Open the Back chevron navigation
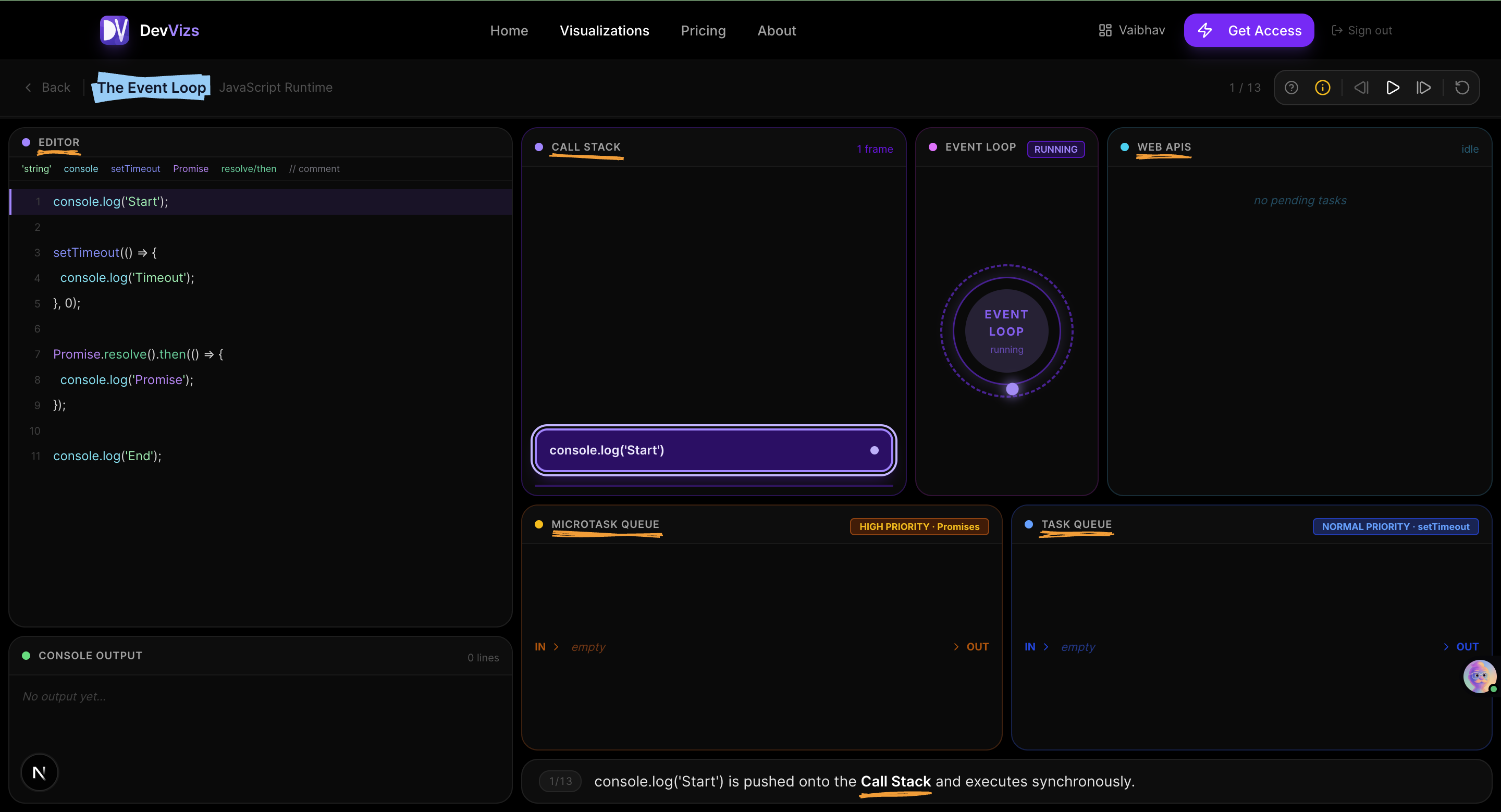 click(x=28, y=88)
